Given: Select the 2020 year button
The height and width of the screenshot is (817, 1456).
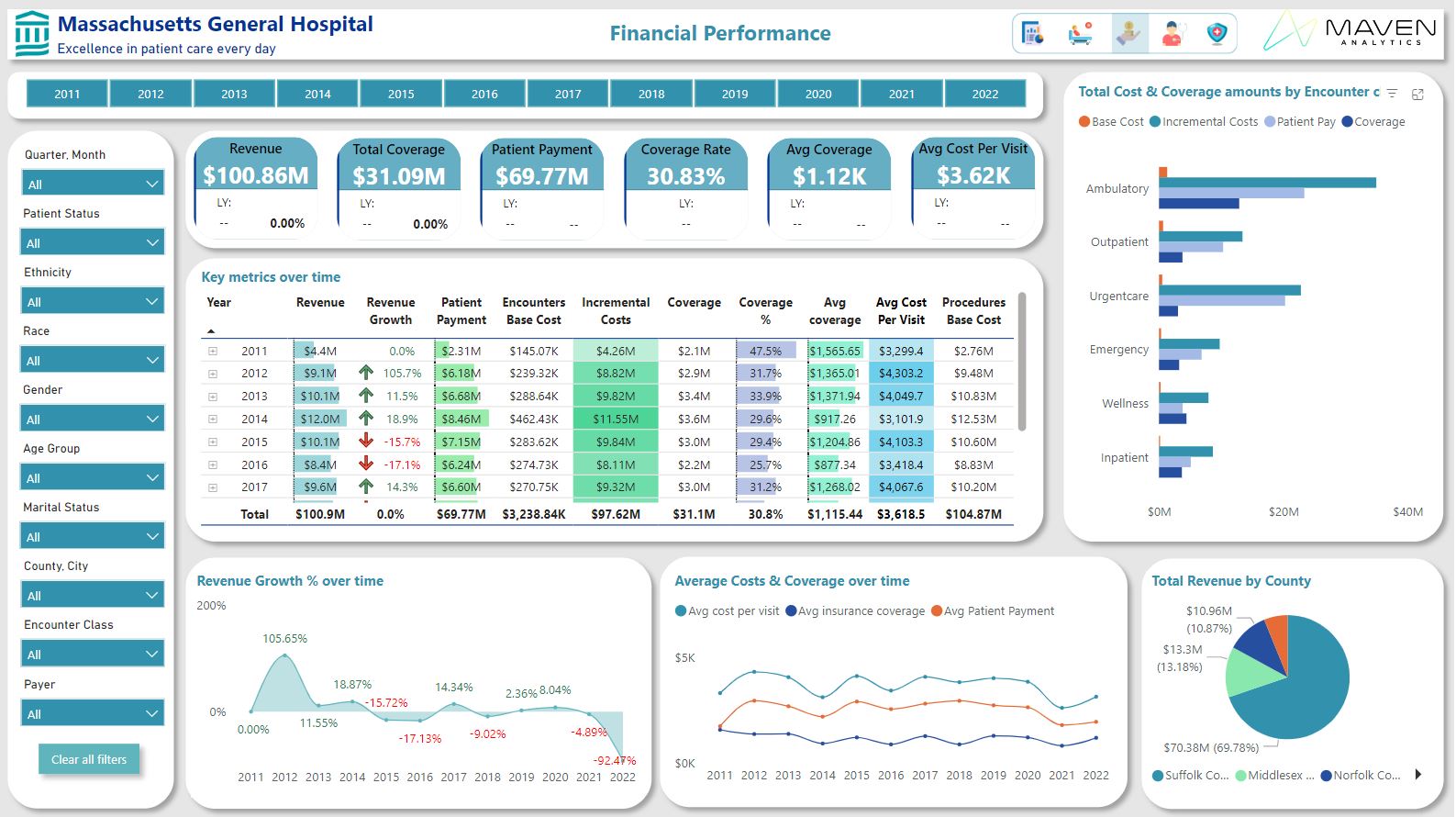Looking at the screenshot, I should pos(818,94).
